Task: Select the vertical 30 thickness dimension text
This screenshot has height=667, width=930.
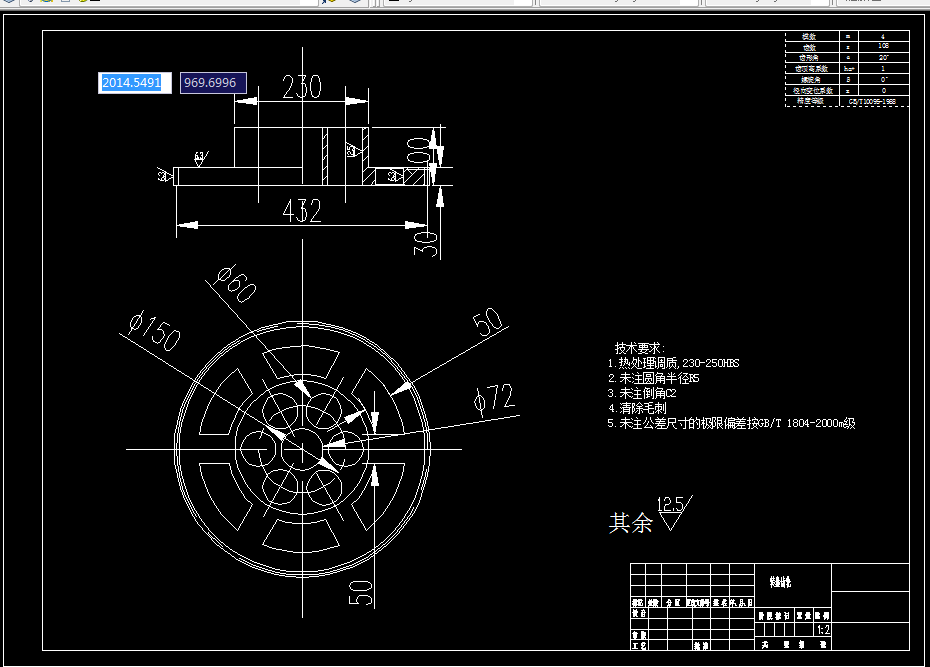Action: (x=426, y=244)
